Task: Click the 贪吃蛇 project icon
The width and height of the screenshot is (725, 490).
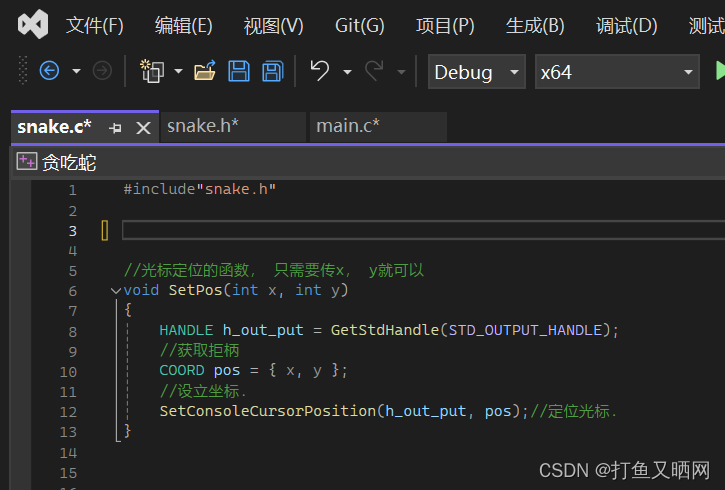Action: tap(26, 162)
